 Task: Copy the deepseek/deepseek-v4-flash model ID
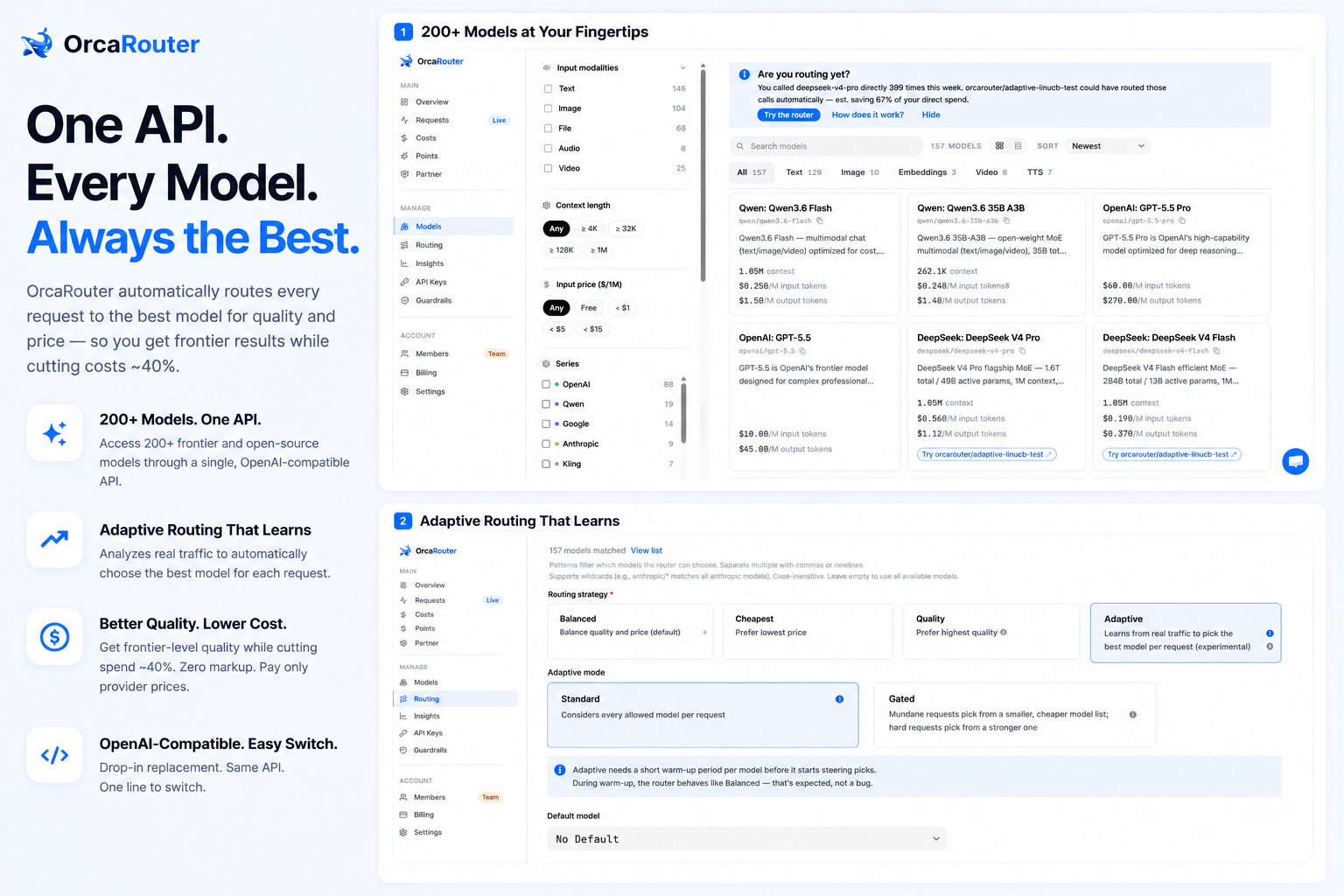pos(1216,351)
